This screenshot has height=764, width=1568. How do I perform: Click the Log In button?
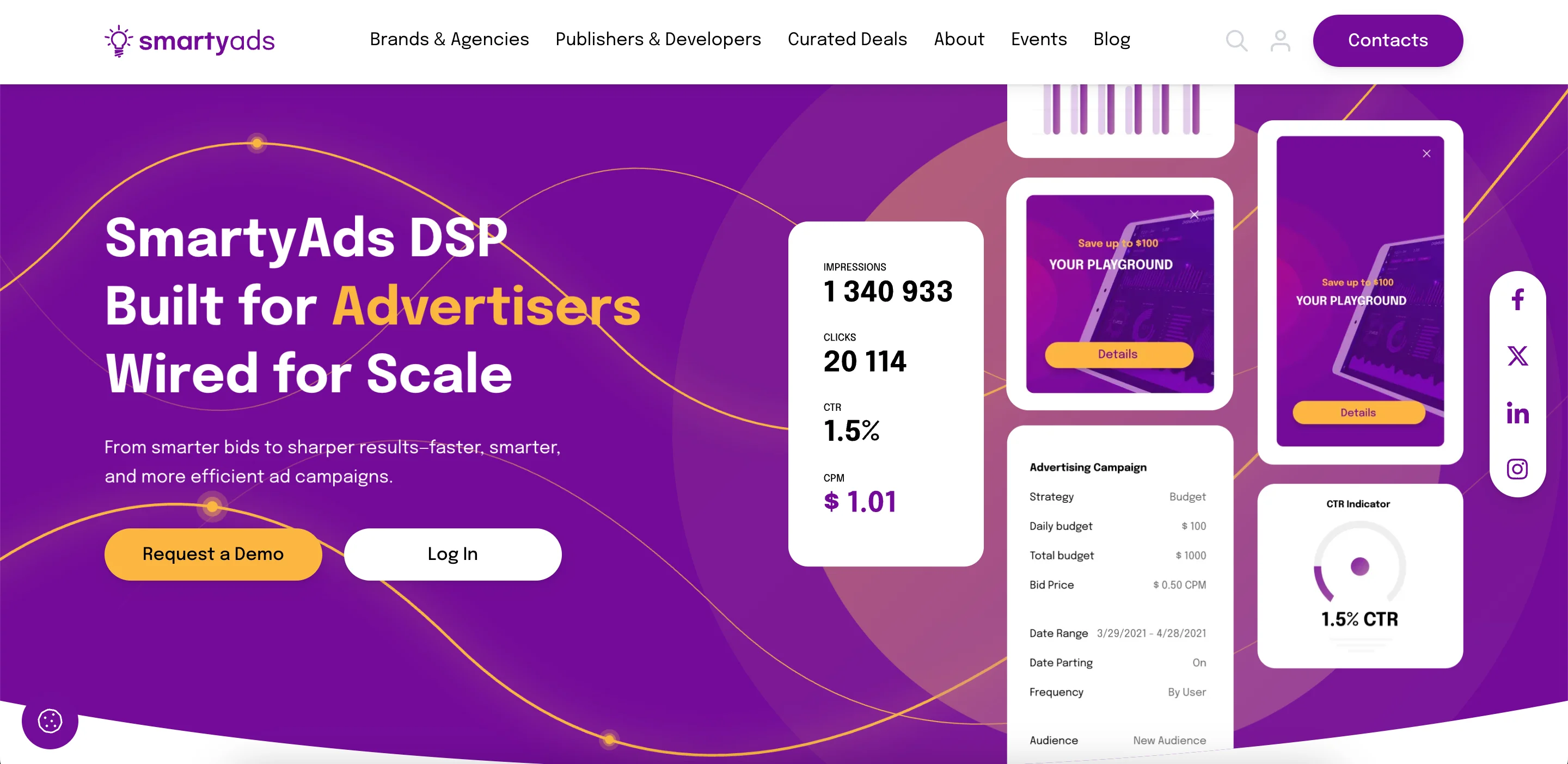click(453, 554)
